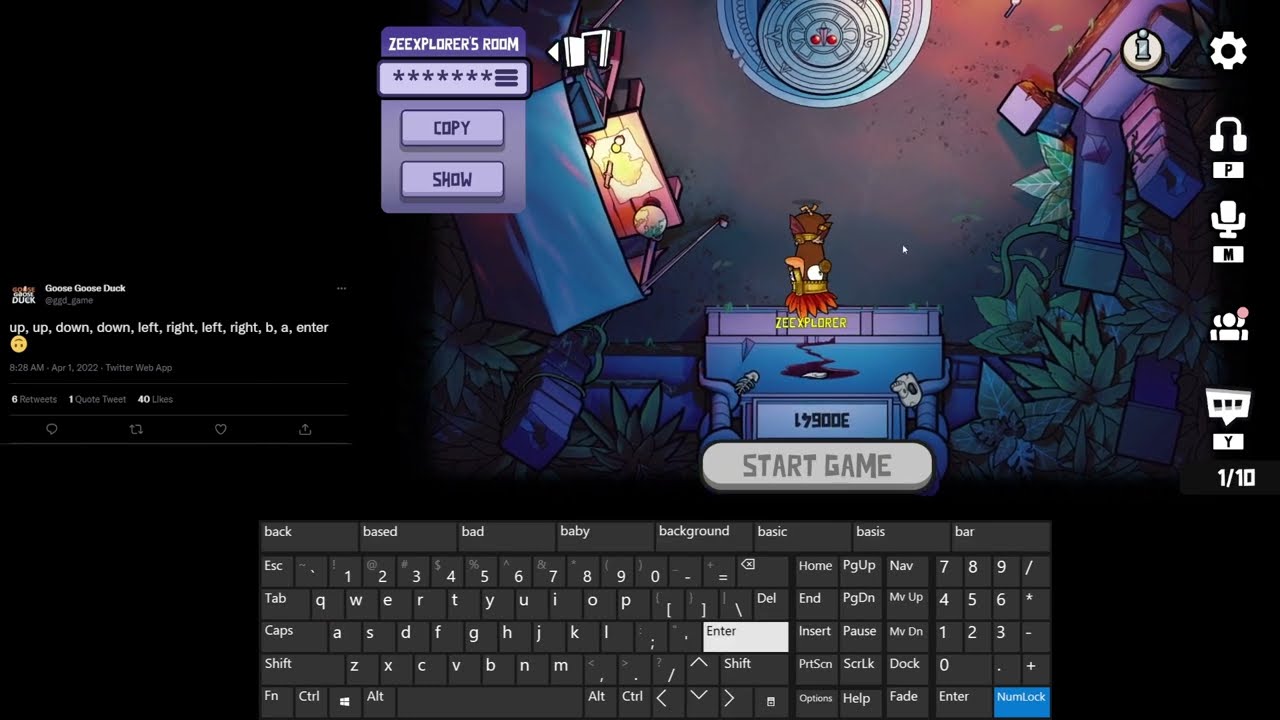The height and width of the screenshot is (720, 1280).
Task: Select the 'back' word suggestion
Action: tap(308, 535)
